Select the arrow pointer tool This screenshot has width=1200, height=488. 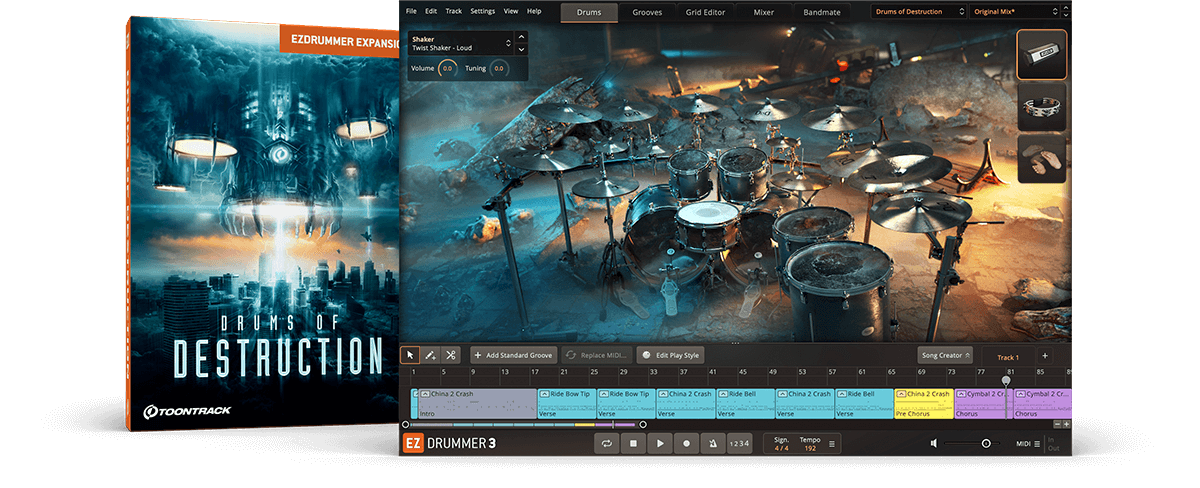(x=410, y=355)
